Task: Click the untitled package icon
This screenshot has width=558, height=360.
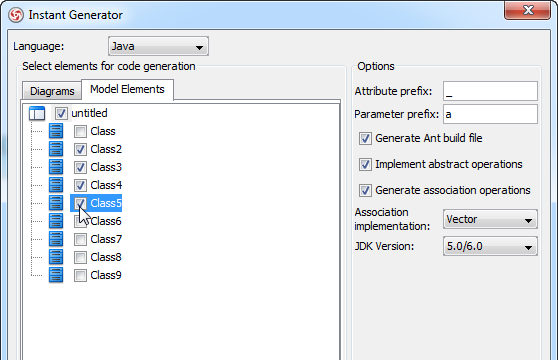Action: click(37, 113)
